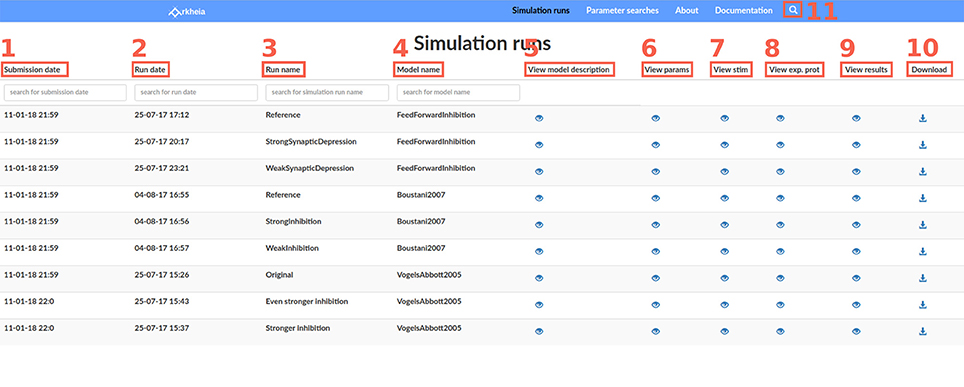View exp. prot of Stronger inhibition run

click(x=780, y=331)
